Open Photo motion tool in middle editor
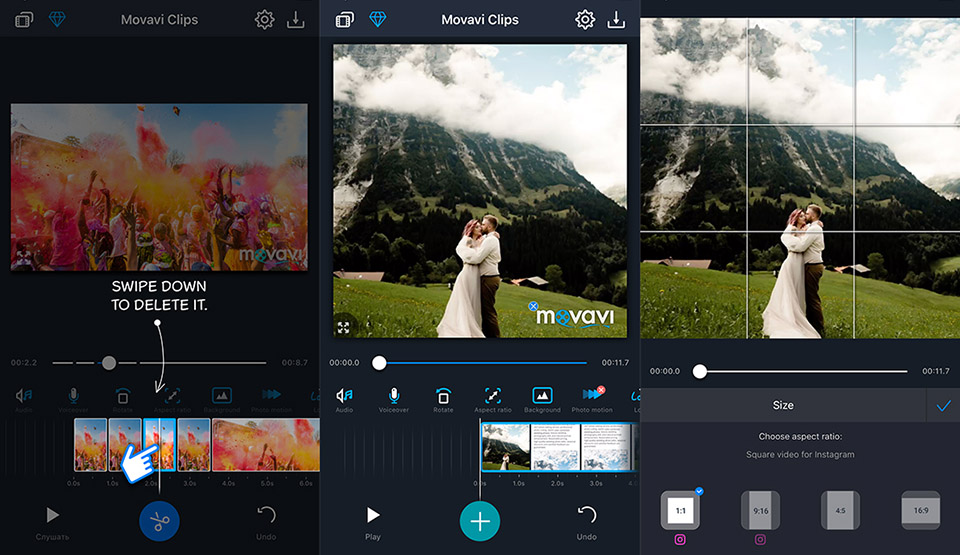 [x=592, y=398]
